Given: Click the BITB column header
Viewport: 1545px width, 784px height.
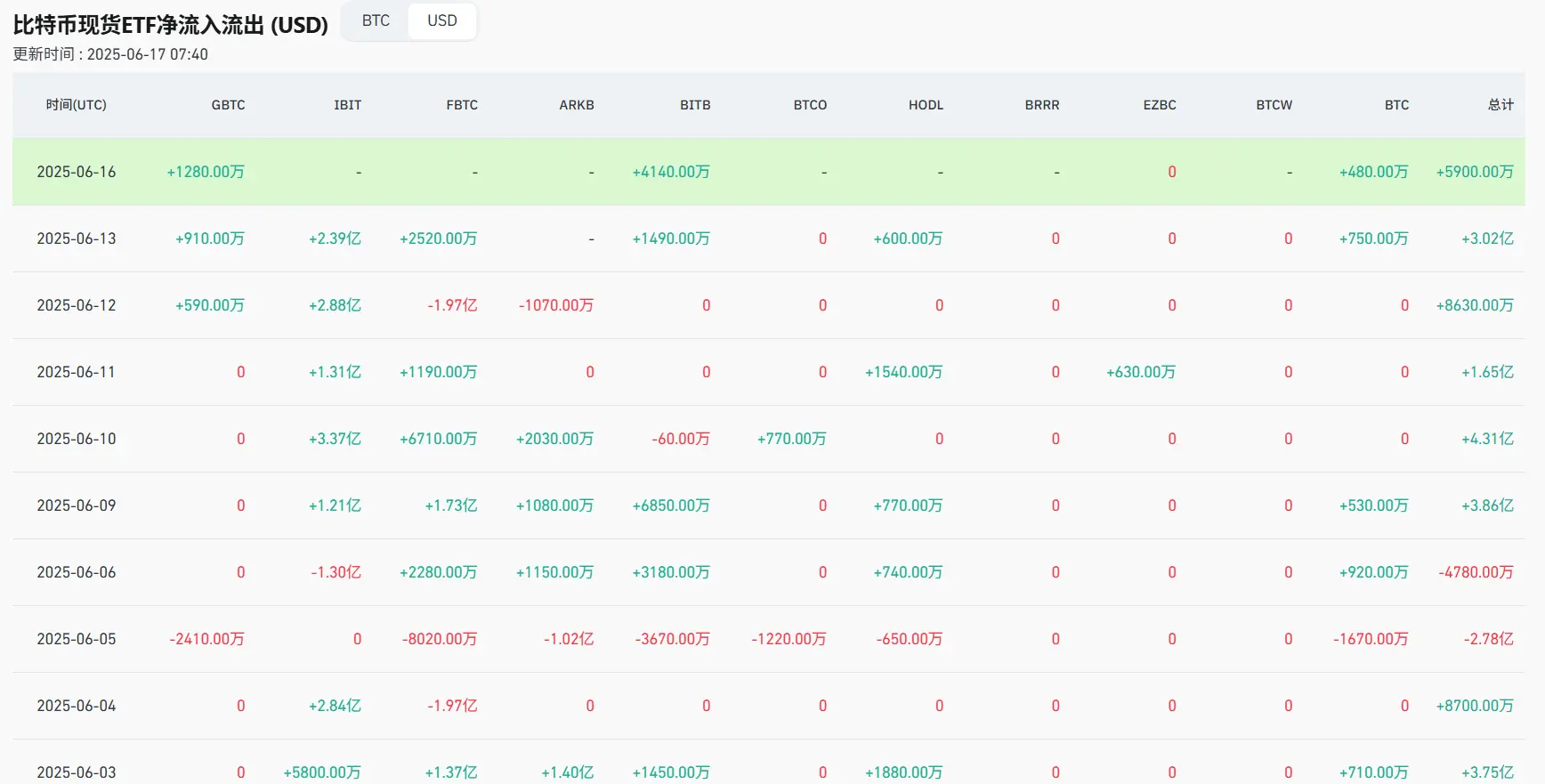Looking at the screenshot, I should tap(695, 105).
